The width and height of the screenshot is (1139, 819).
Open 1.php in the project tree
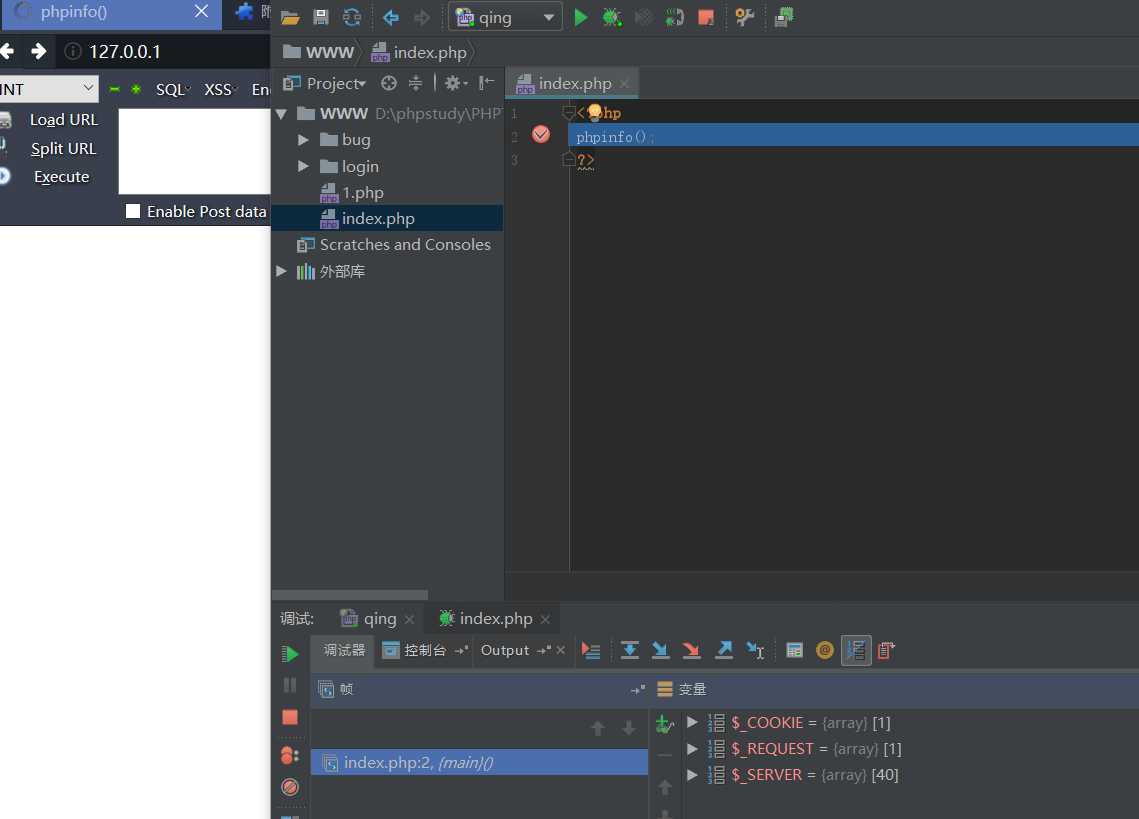352,193
